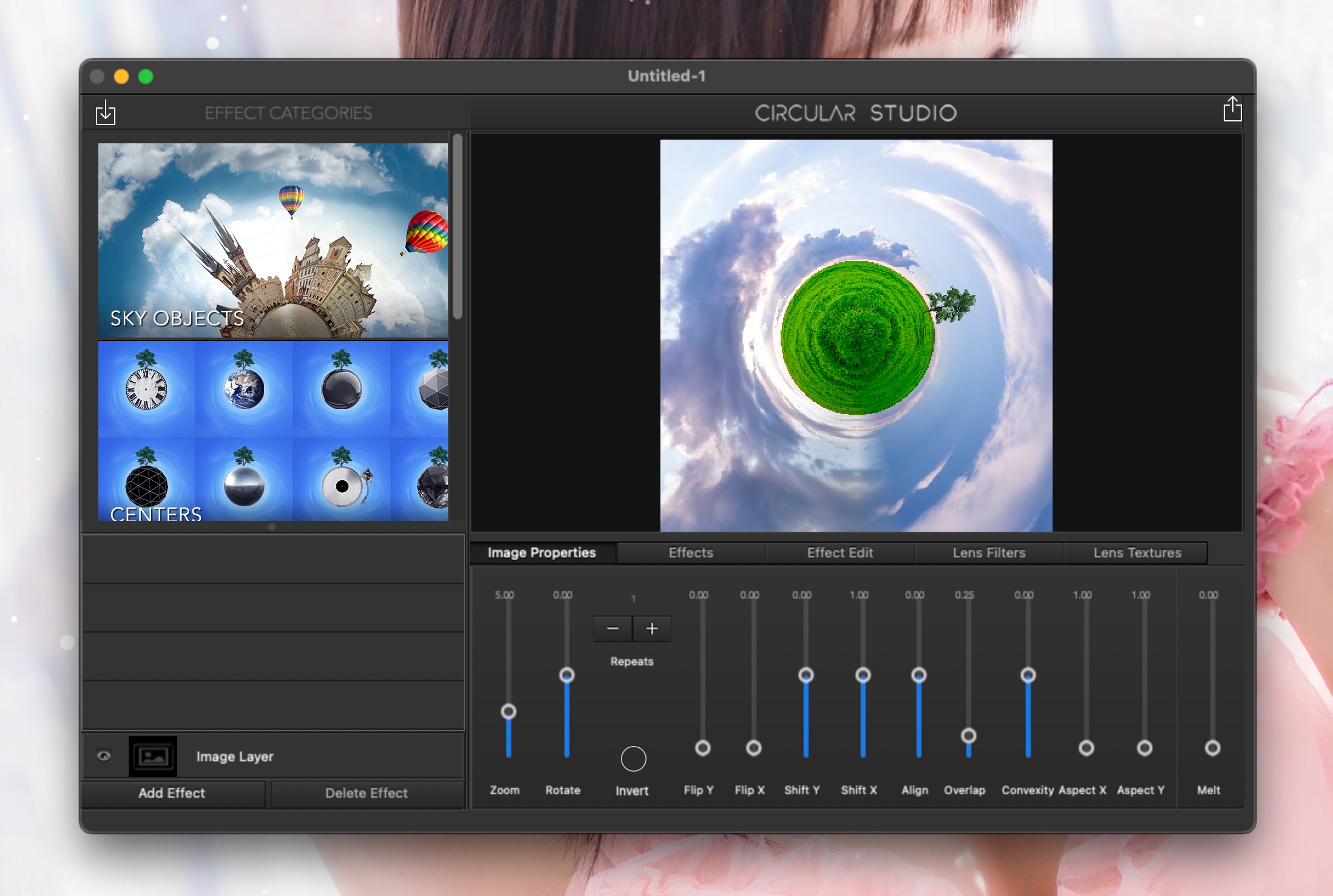Open the Centers effect category
Image resolution: width=1333 pixels, height=896 pixels.
[273, 431]
